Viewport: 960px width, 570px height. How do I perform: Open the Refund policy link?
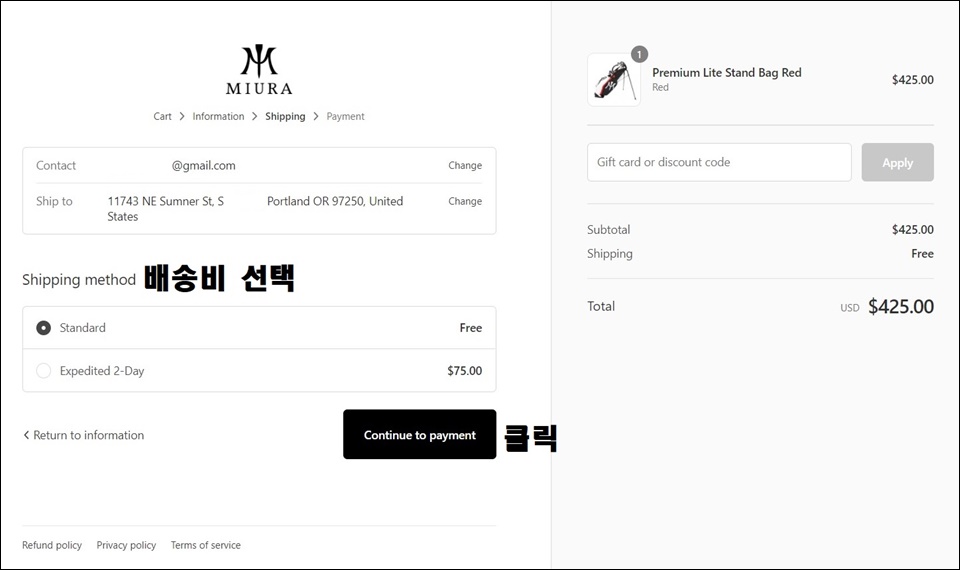52,545
